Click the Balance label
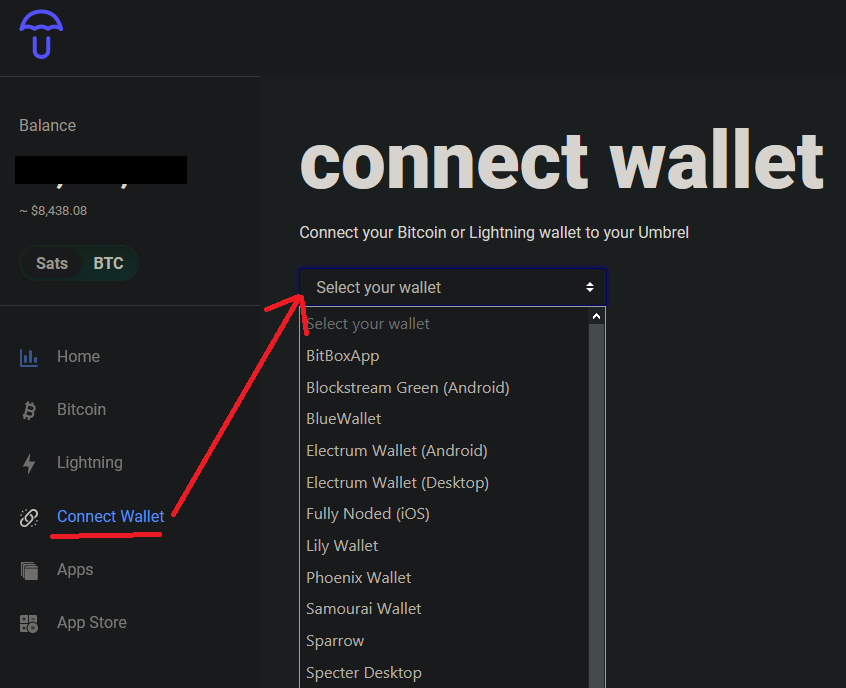The width and height of the screenshot is (846, 688). click(x=47, y=126)
